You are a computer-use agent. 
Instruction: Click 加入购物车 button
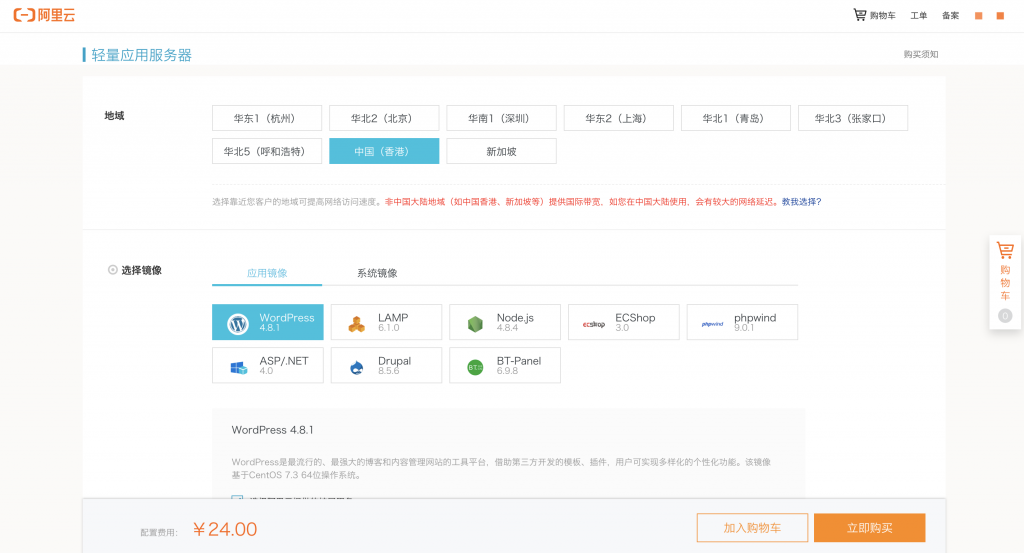pyautogui.click(x=752, y=528)
